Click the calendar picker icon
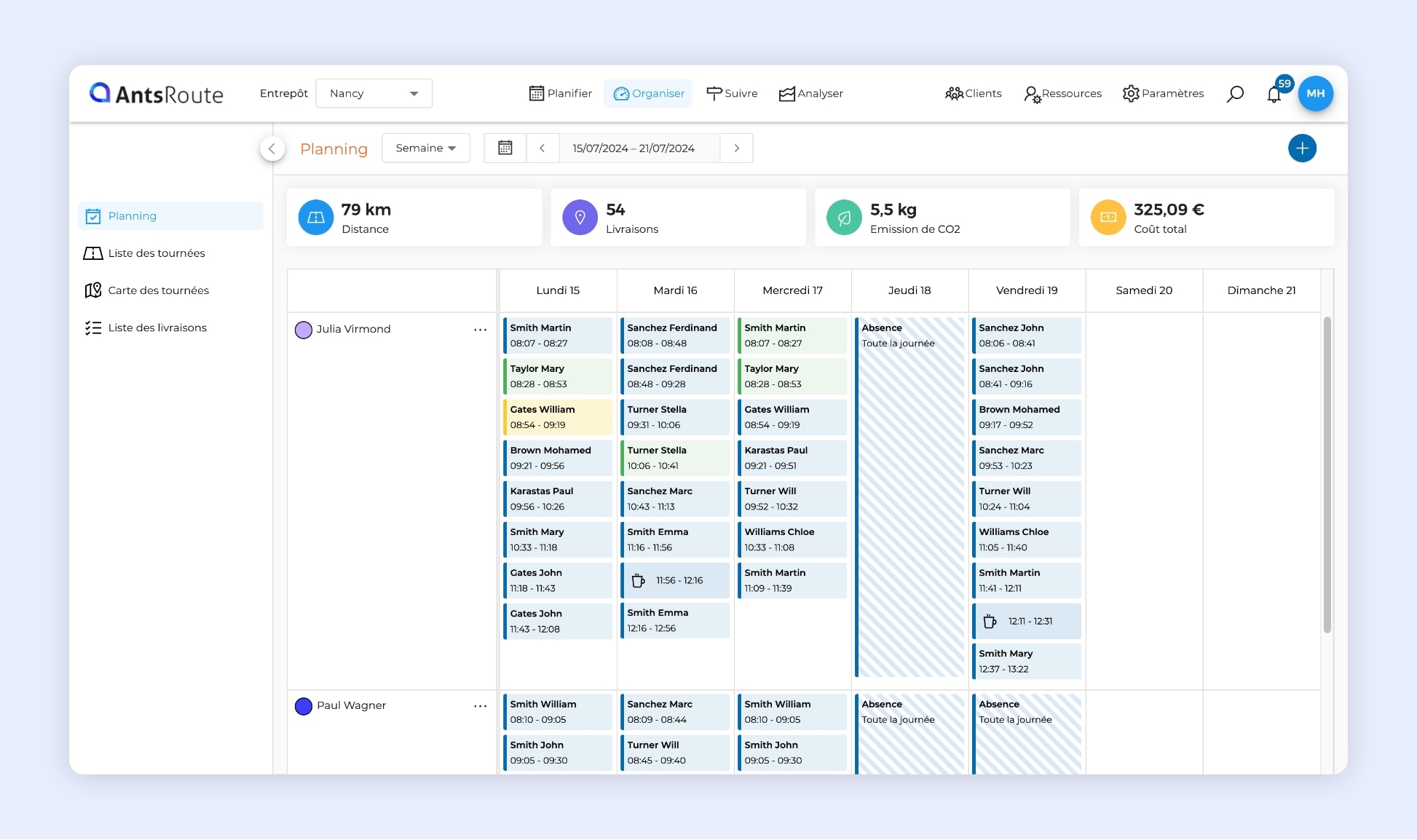Screen dimensions: 1417x840 505,148
